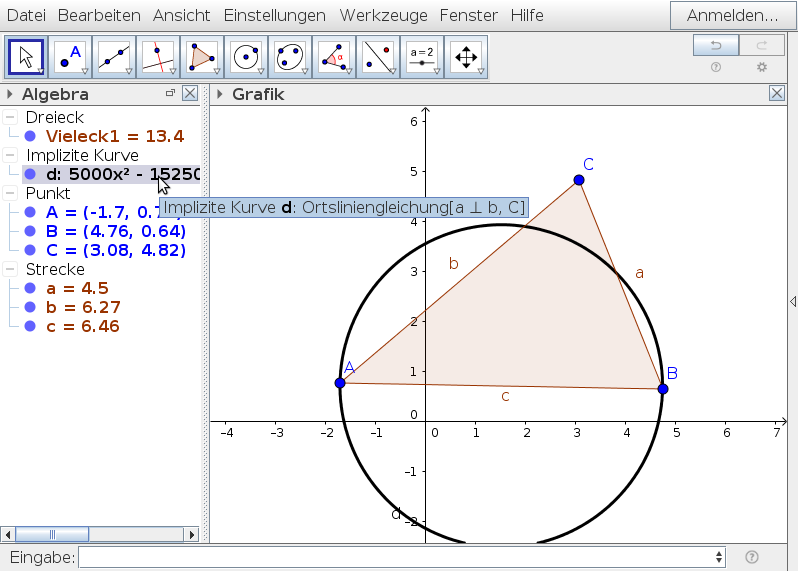Collapse the Strecke tree group
The image size is (798, 571).
tap(10, 269)
